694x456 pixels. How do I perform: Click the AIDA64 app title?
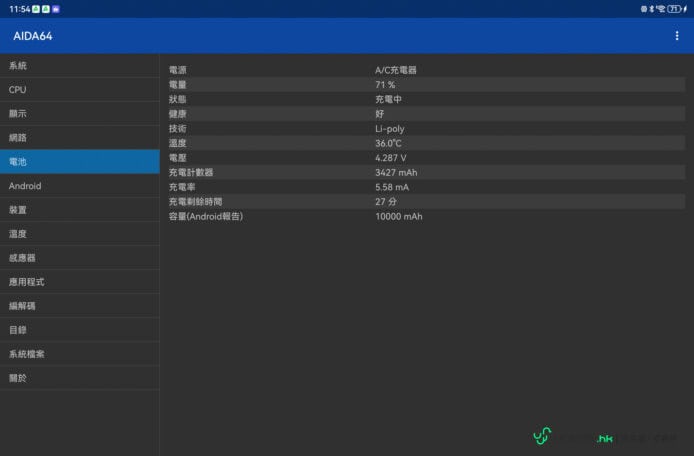[33, 36]
